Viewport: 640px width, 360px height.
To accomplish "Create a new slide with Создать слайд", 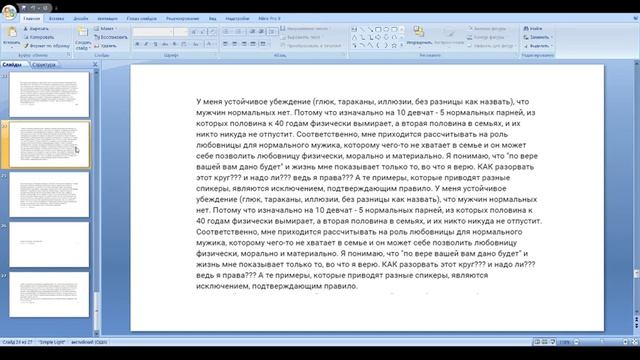I will point(83,38).
